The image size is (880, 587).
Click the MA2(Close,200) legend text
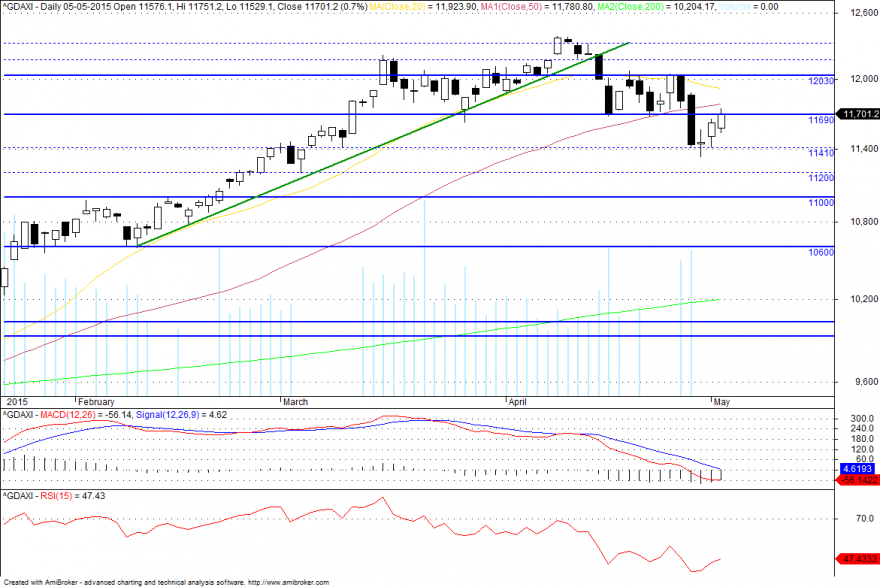tap(630, 7)
